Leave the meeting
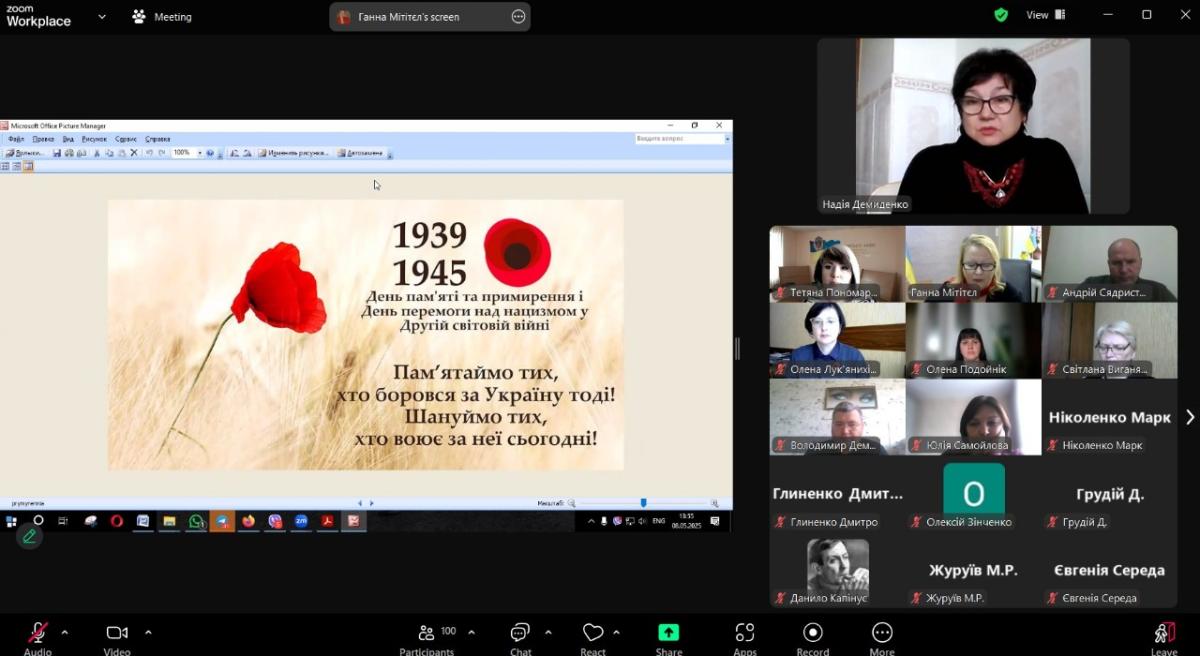The image size is (1200, 656). pos(1163,634)
